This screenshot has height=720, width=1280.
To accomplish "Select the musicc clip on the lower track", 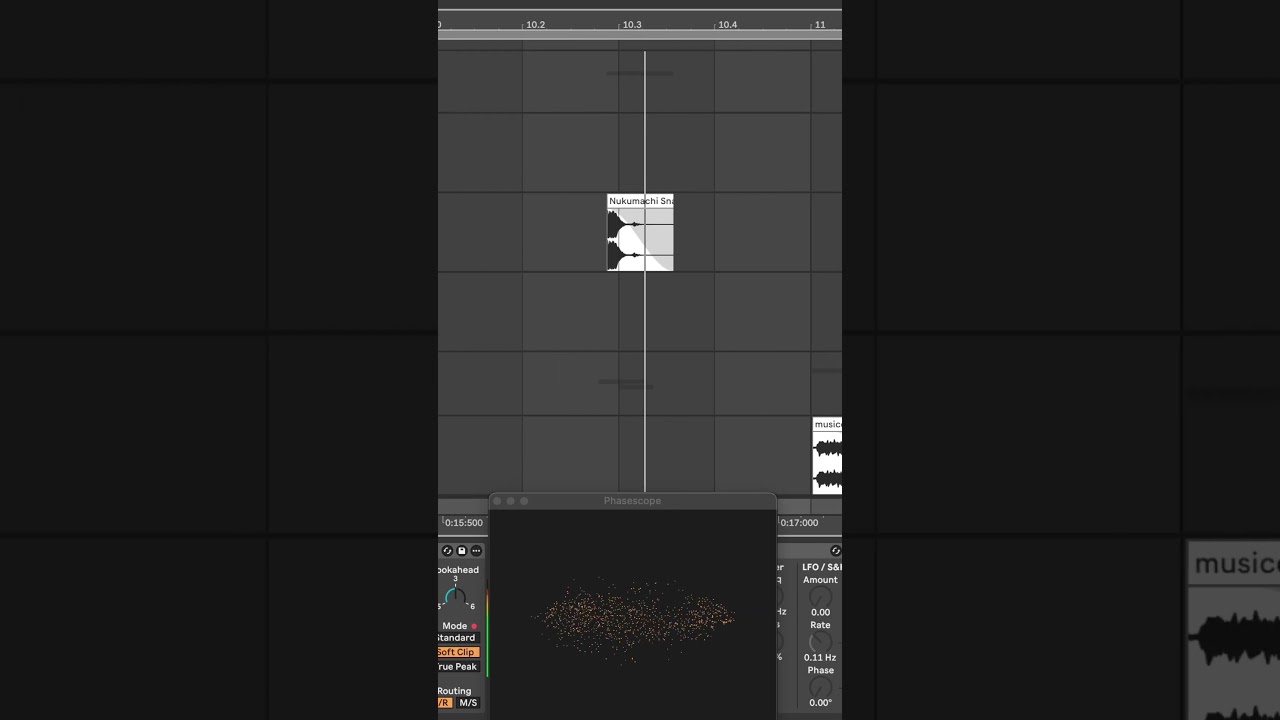I will [827, 456].
